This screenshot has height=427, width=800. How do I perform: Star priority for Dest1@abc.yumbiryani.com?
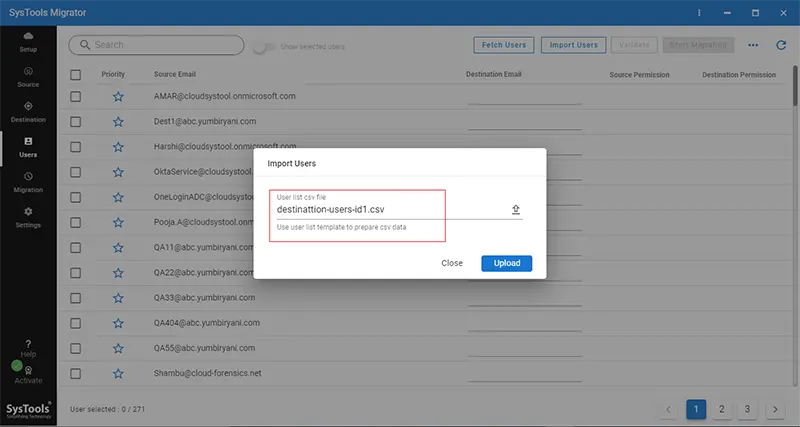tap(118, 121)
